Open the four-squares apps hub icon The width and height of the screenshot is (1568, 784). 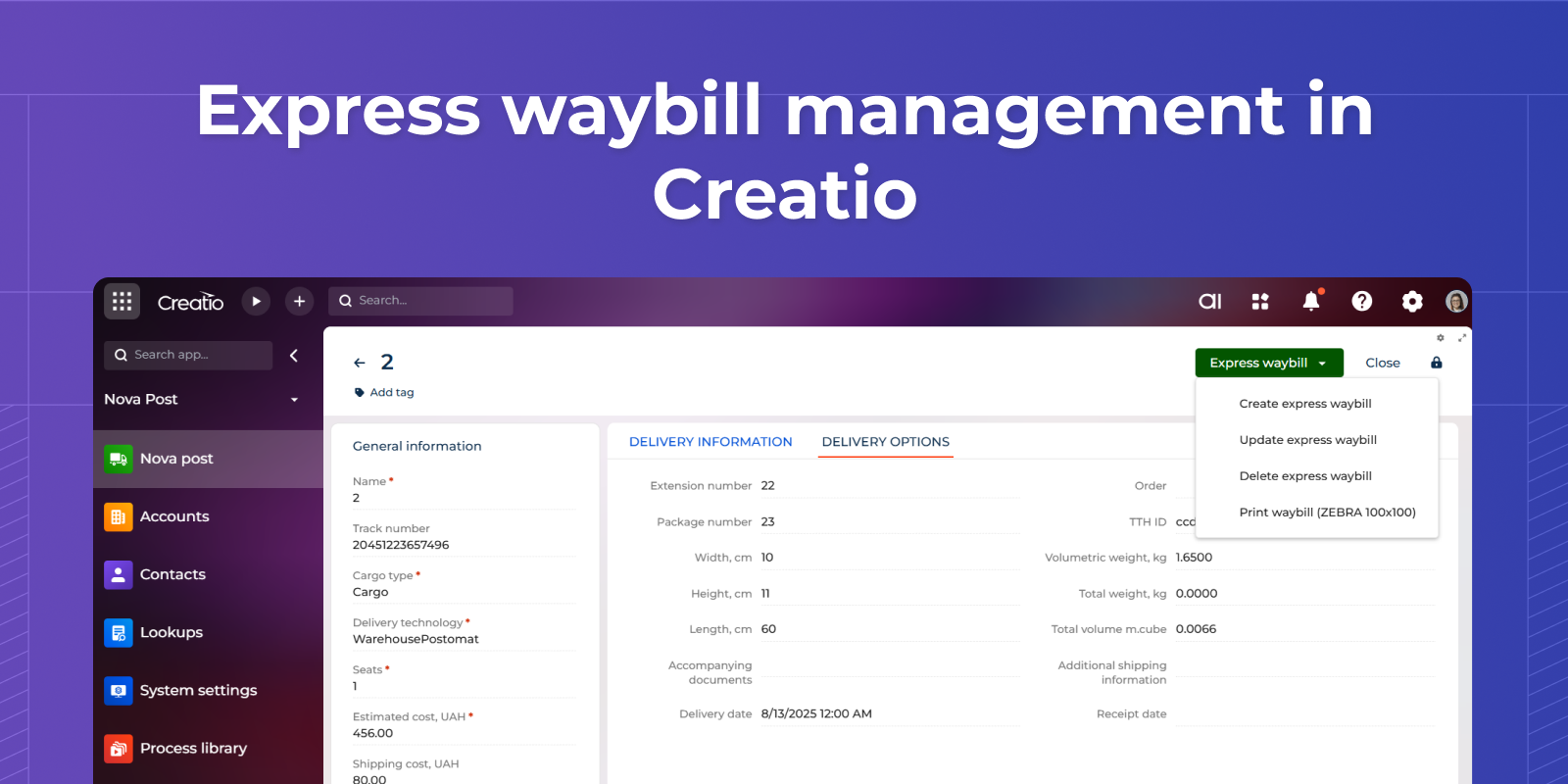pos(1260,301)
